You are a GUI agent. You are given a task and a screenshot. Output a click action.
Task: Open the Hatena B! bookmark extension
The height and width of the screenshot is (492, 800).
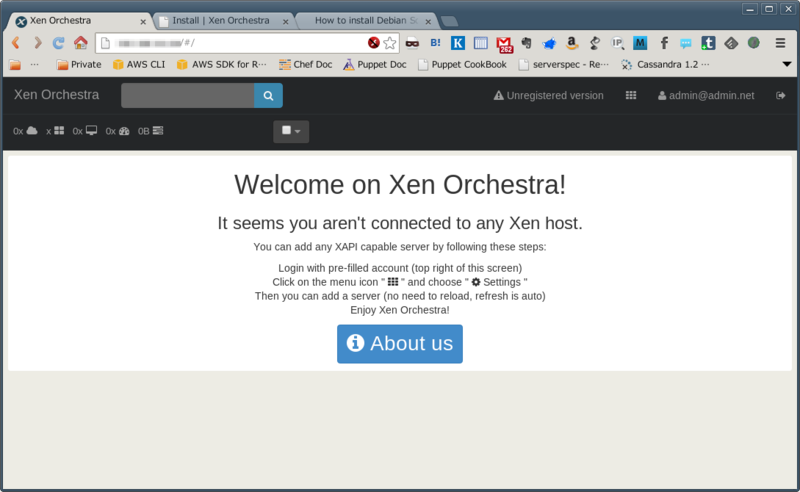tap(435, 43)
